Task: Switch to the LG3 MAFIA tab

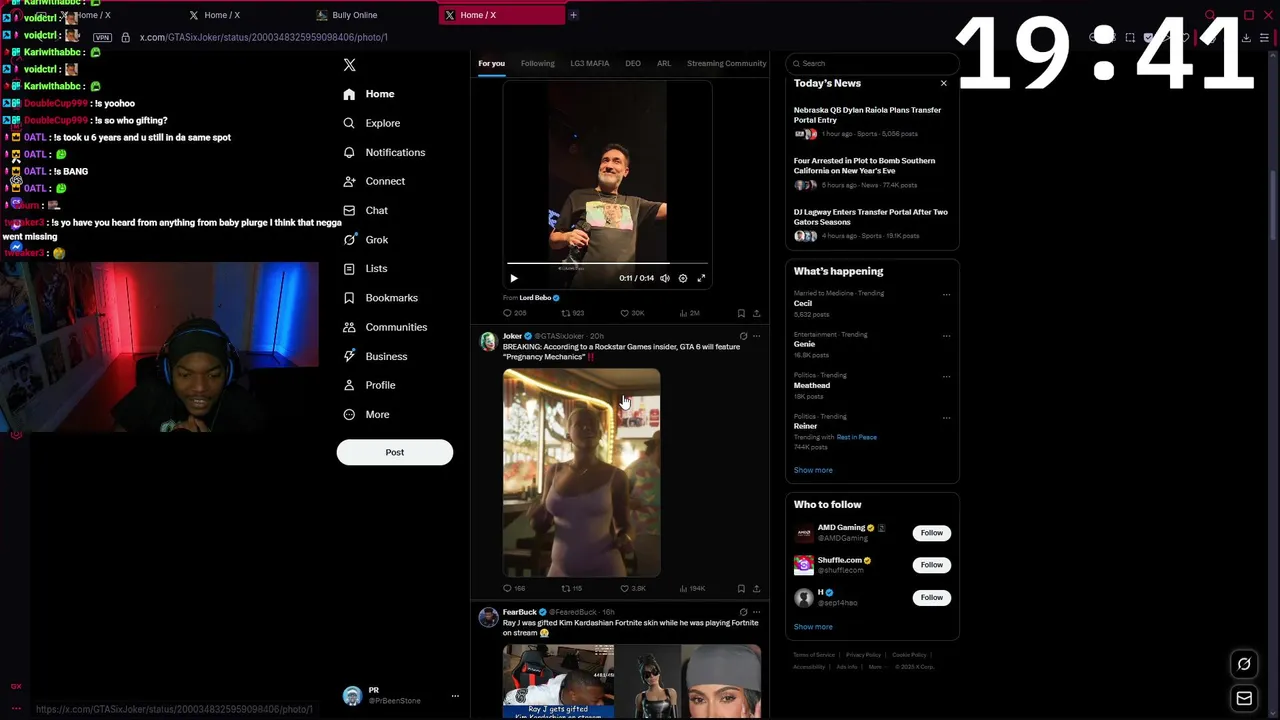Action: (x=589, y=63)
